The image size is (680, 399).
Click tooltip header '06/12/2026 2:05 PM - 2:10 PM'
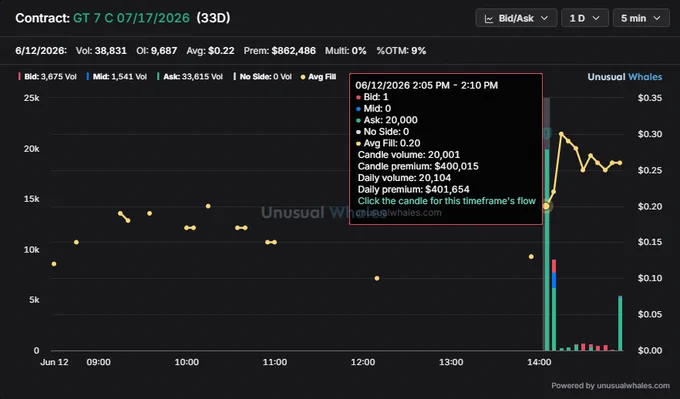[426, 85]
